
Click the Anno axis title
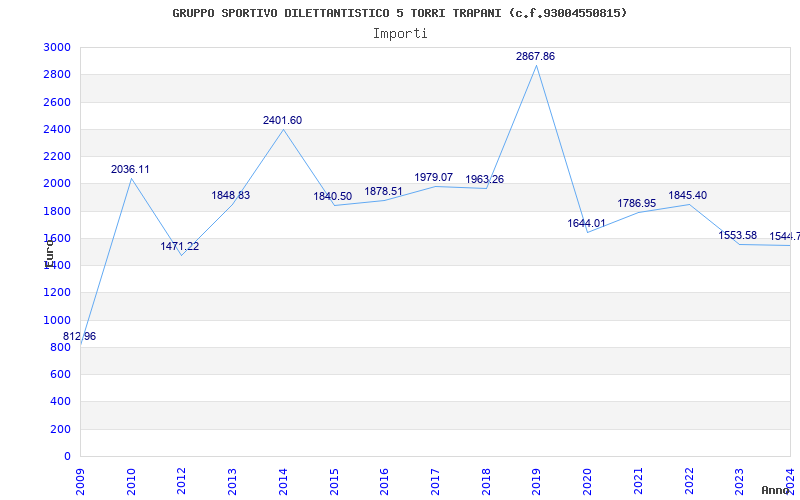775,490
